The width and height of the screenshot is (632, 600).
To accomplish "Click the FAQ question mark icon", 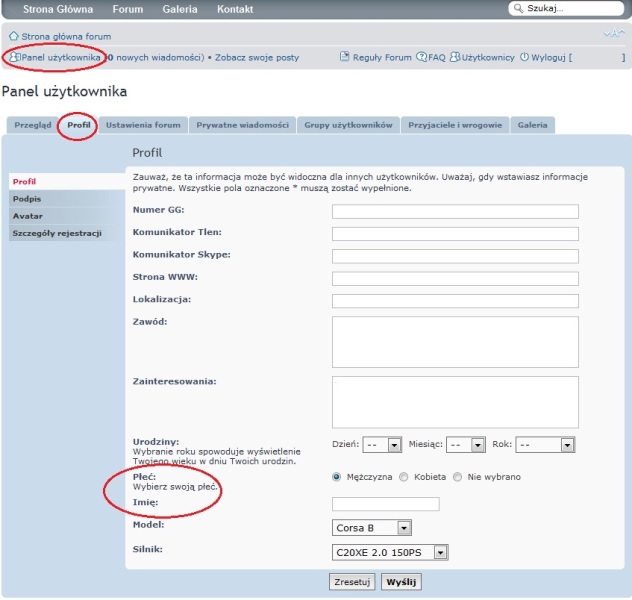I will pos(421,57).
